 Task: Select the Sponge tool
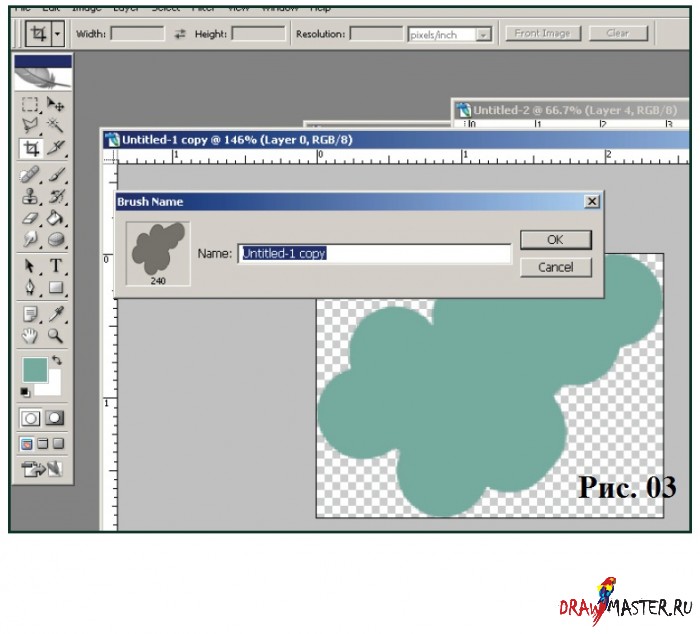[56, 240]
